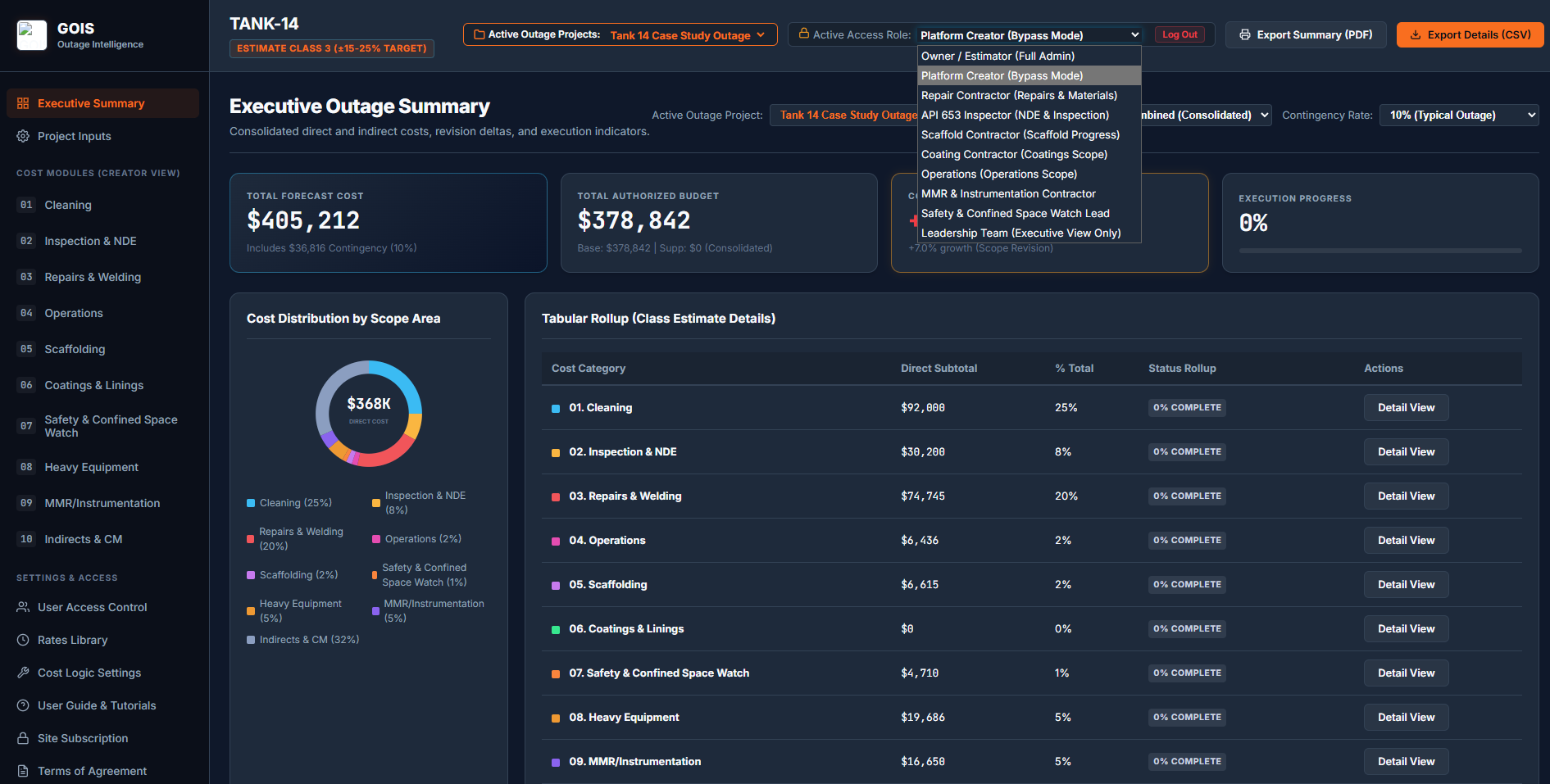
Task: Open Detail View for 02. Inspection & NDE
Action: click(x=1406, y=451)
